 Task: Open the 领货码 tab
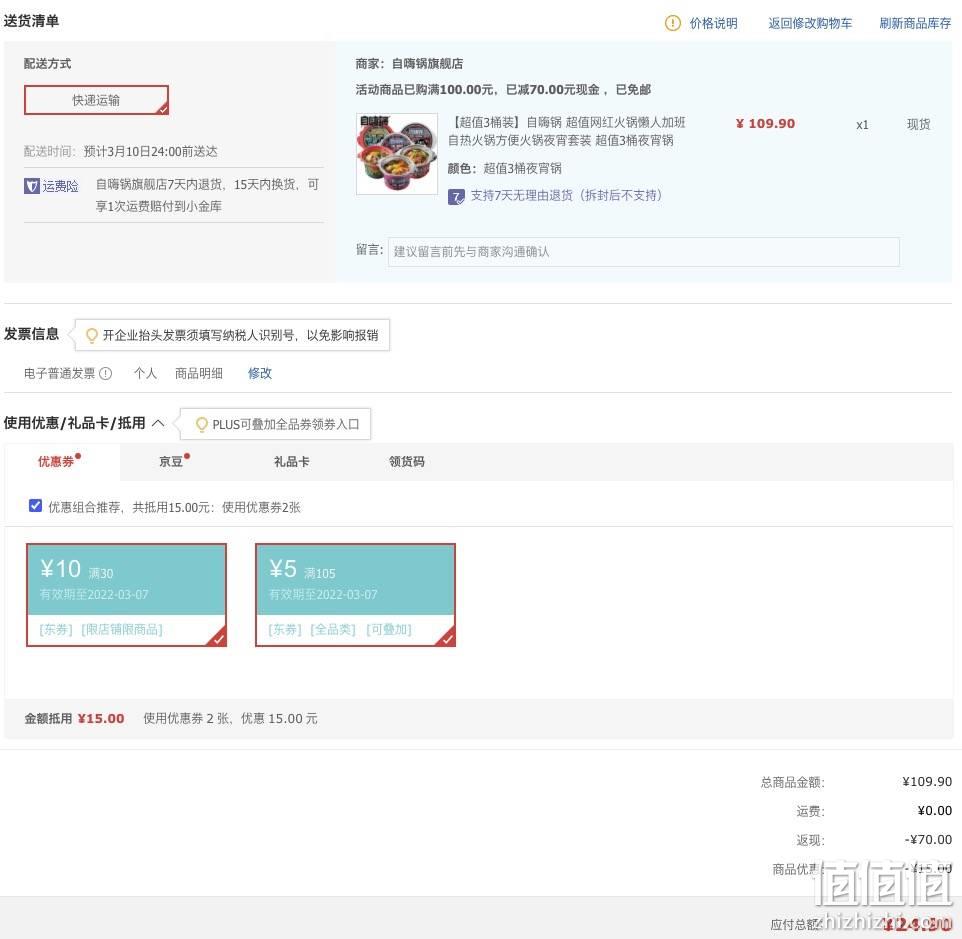coord(407,461)
